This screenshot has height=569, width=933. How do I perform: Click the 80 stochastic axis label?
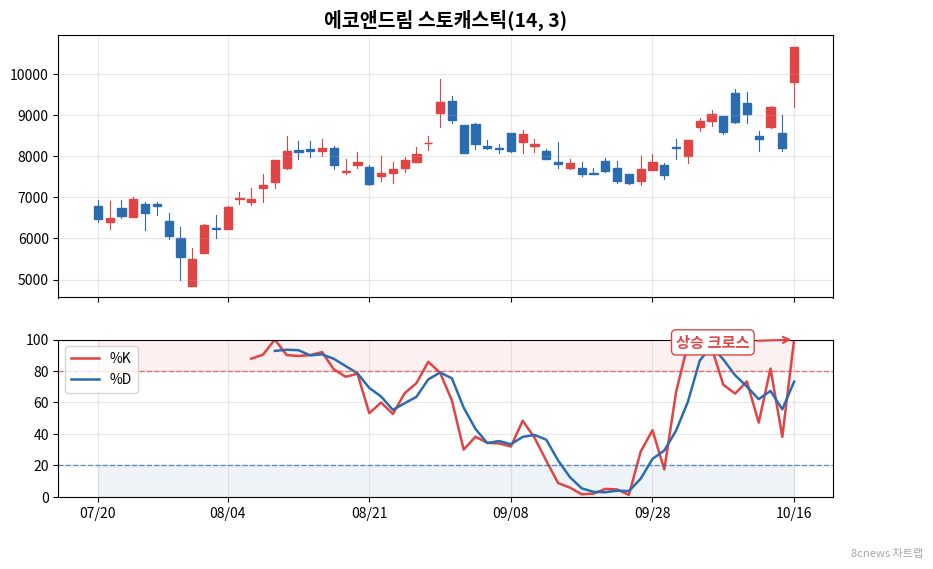(x=41, y=372)
